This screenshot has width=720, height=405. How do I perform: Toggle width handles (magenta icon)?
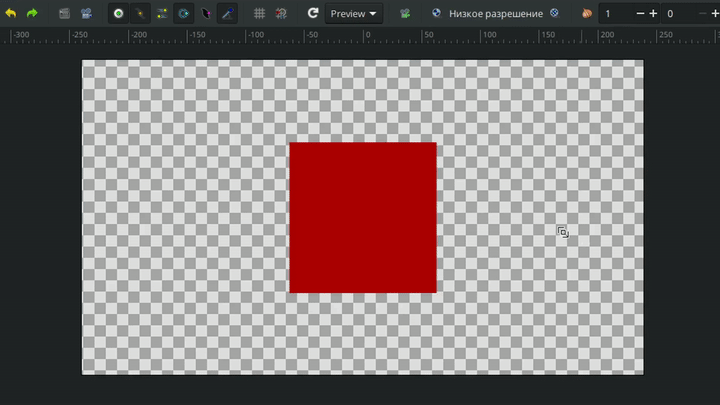[206, 14]
